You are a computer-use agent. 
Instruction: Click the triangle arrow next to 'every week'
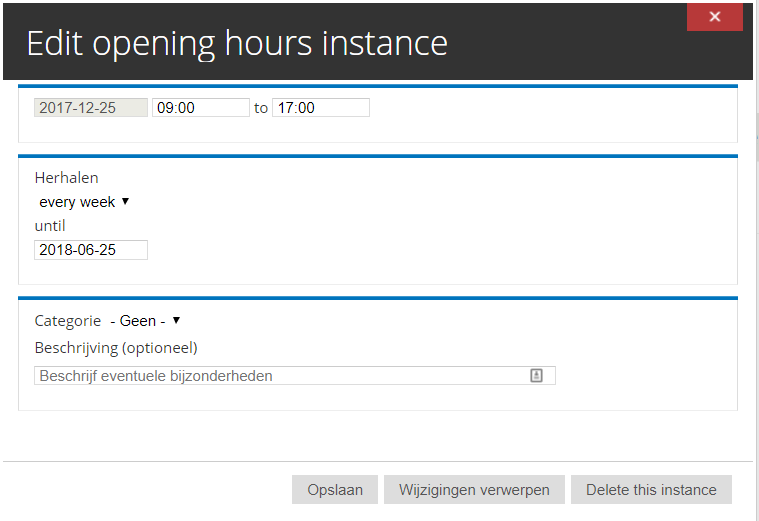(x=125, y=202)
